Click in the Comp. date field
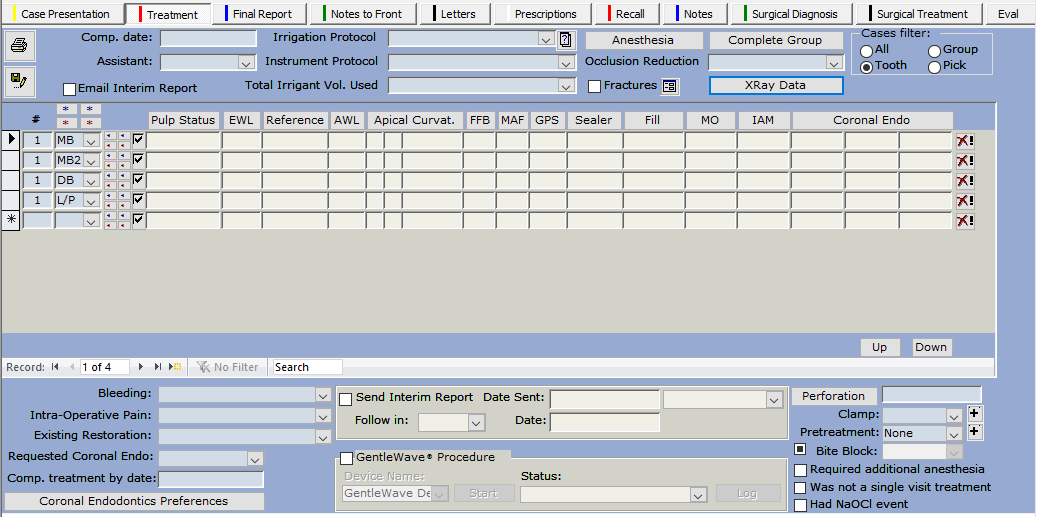This screenshot has height=517, width=1037. (x=209, y=39)
